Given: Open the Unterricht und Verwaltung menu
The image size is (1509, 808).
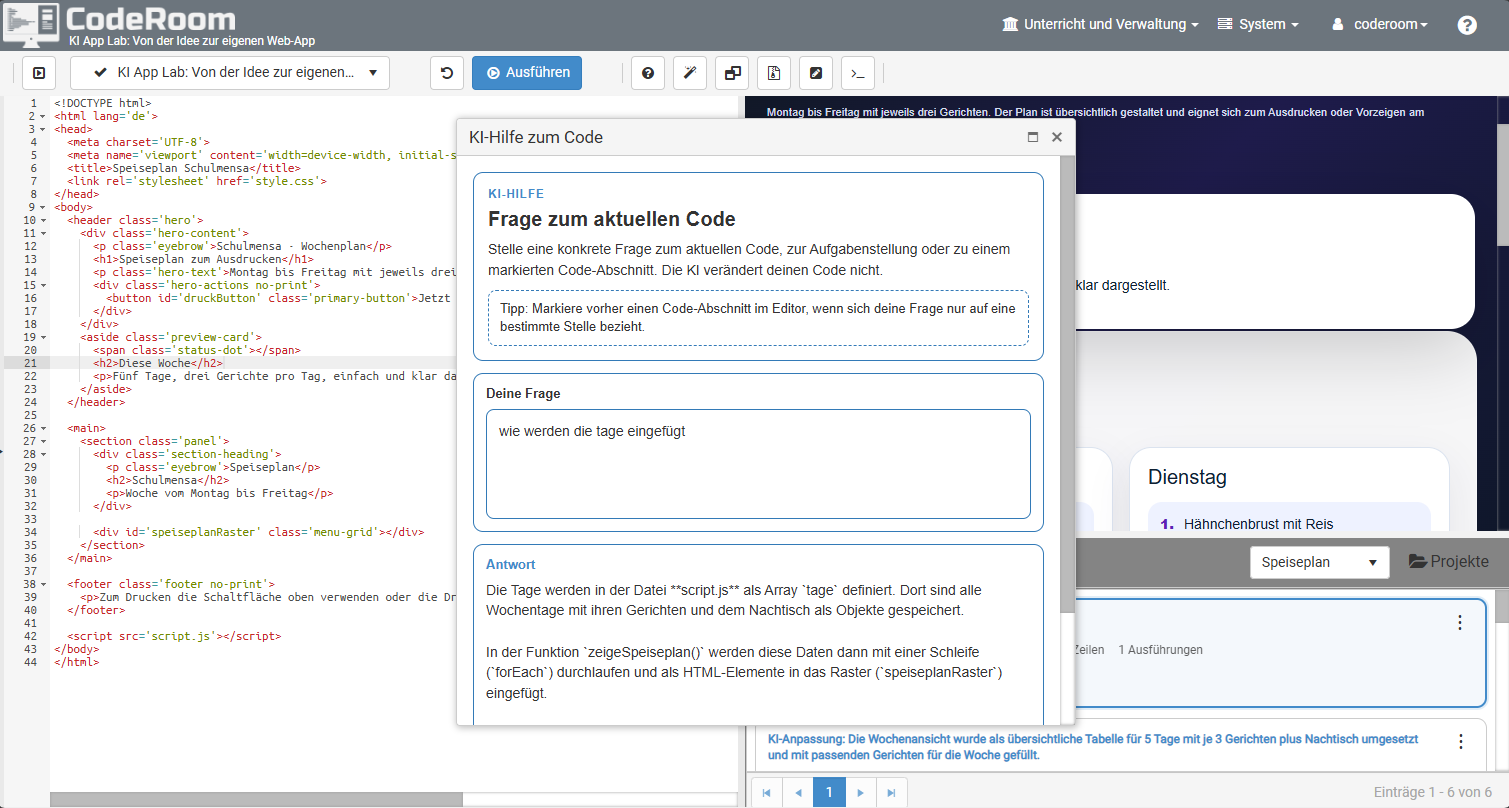Looking at the screenshot, I should [x=1100, y=24].
